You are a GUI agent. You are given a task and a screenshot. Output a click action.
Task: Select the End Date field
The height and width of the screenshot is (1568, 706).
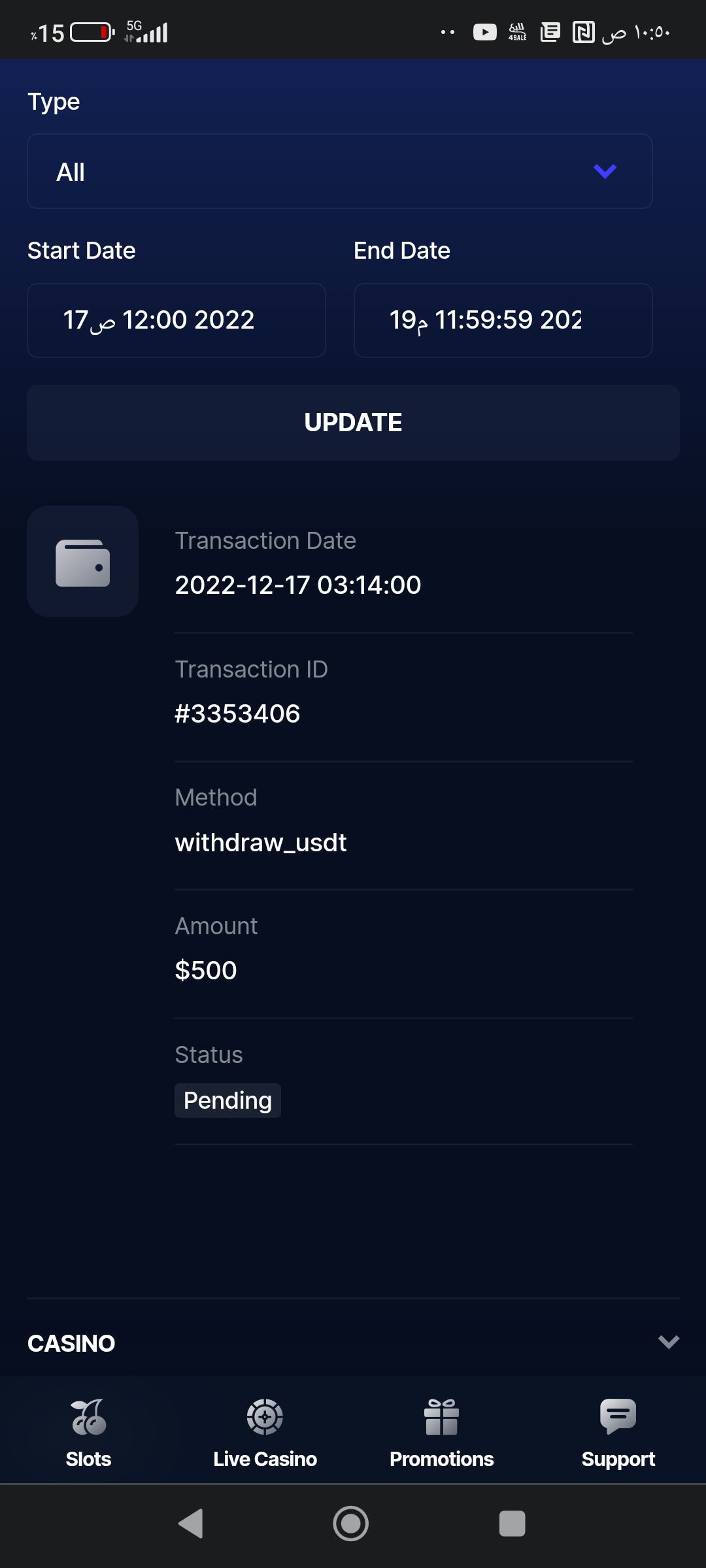click(x=503, y=320)
